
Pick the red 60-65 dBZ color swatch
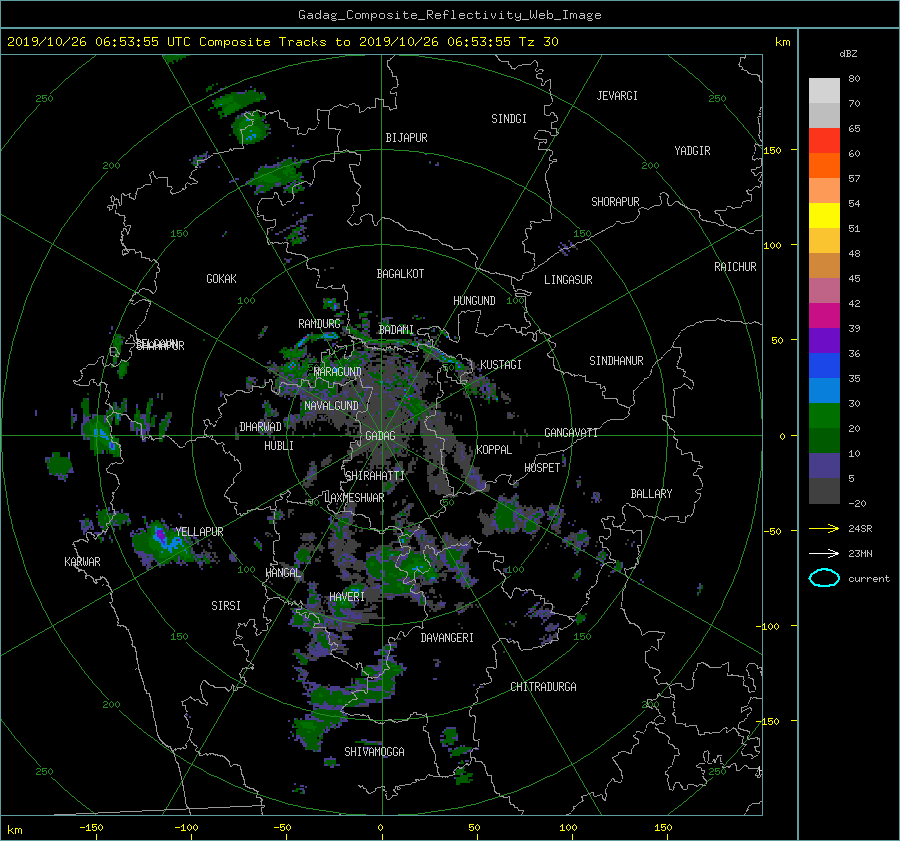(x=824, y=140)
